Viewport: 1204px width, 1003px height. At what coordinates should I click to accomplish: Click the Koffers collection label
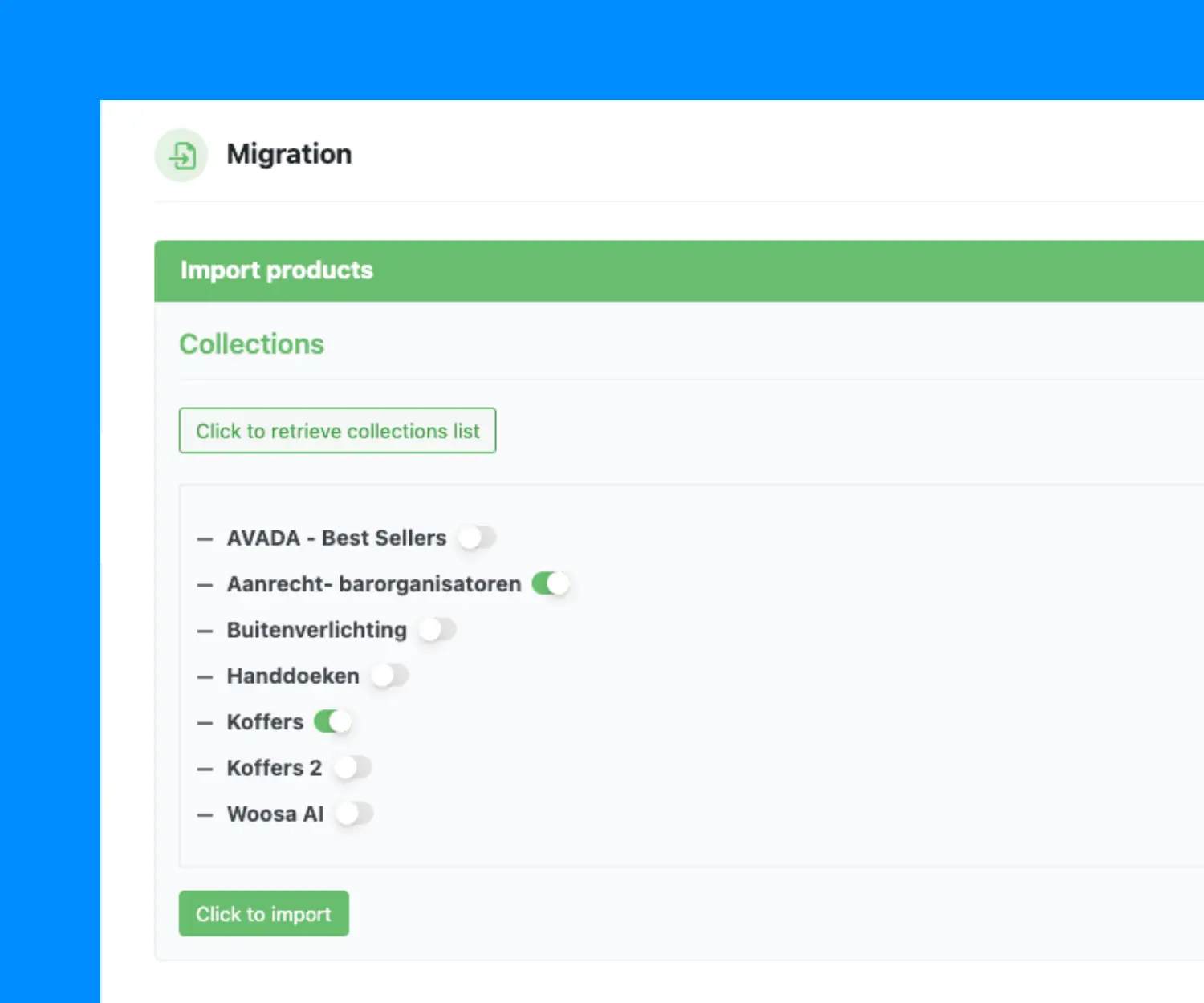265,721
